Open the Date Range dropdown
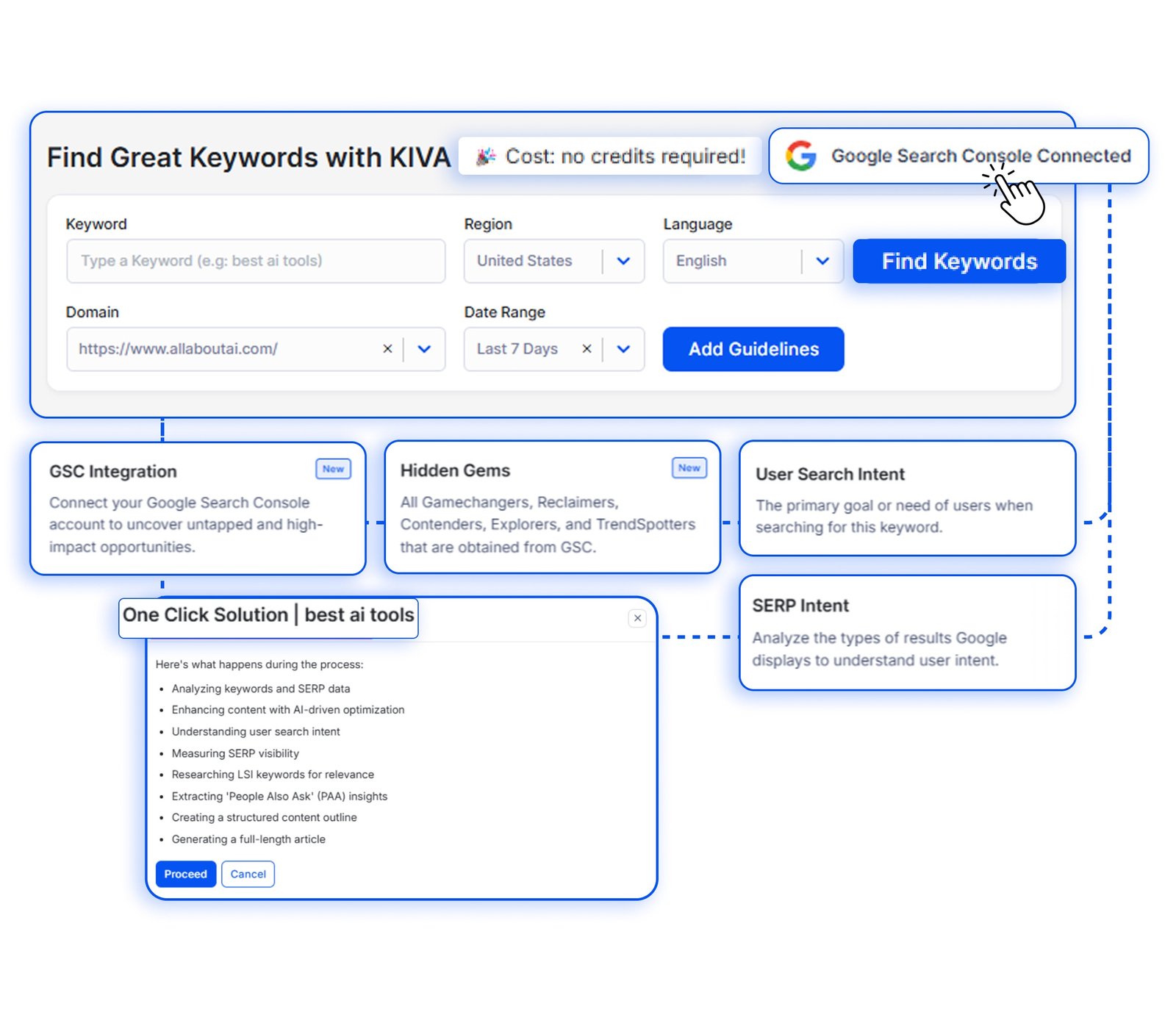The image size is (1176, 1012). [623, 349]
